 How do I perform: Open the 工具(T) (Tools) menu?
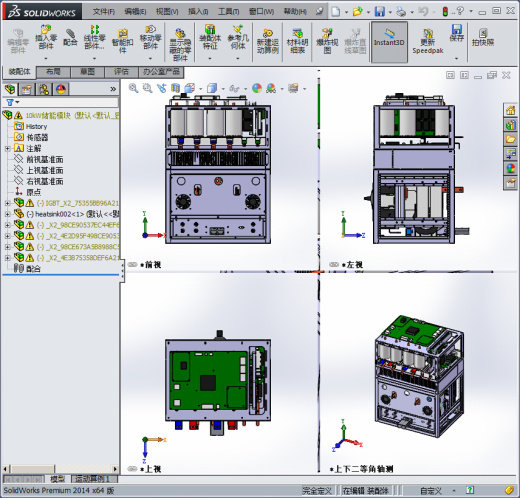click(228, 12)
